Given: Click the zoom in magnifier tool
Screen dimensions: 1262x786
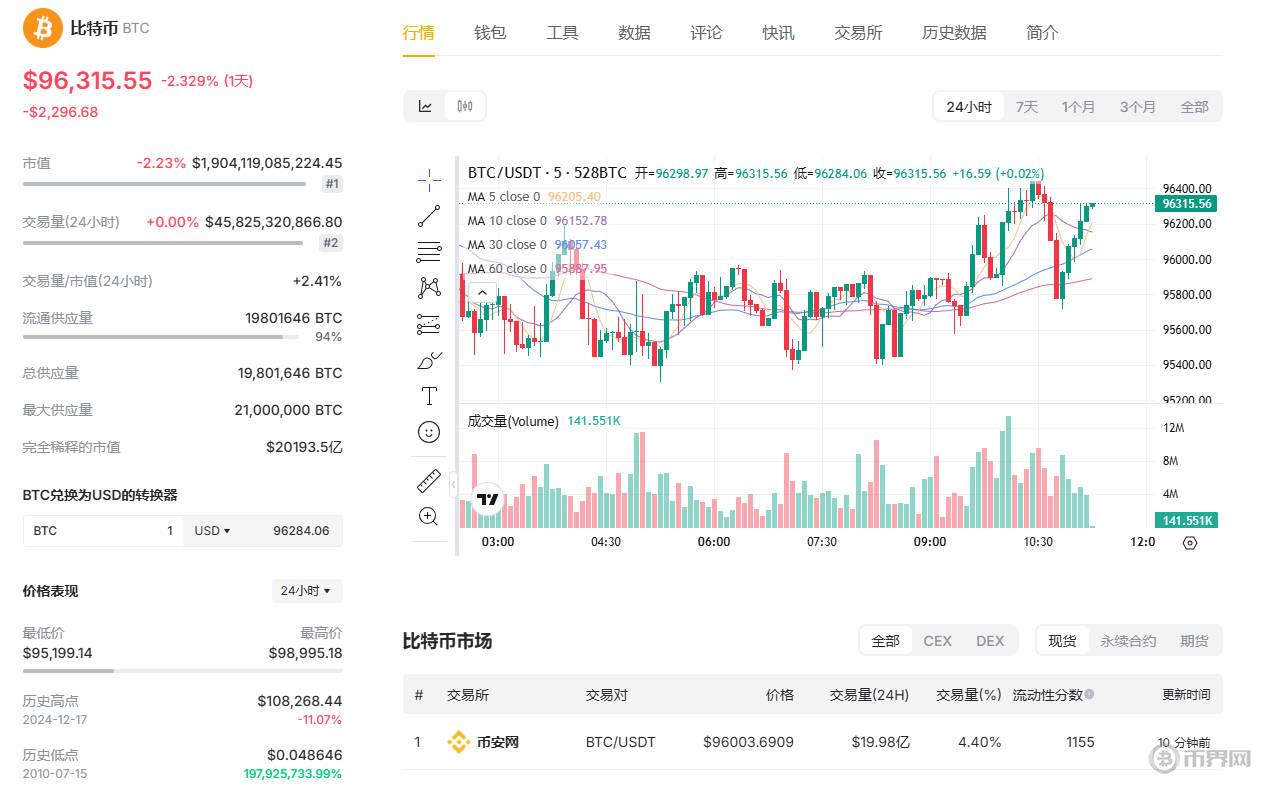Looking at the screenshot, I should tap(429, 516).
